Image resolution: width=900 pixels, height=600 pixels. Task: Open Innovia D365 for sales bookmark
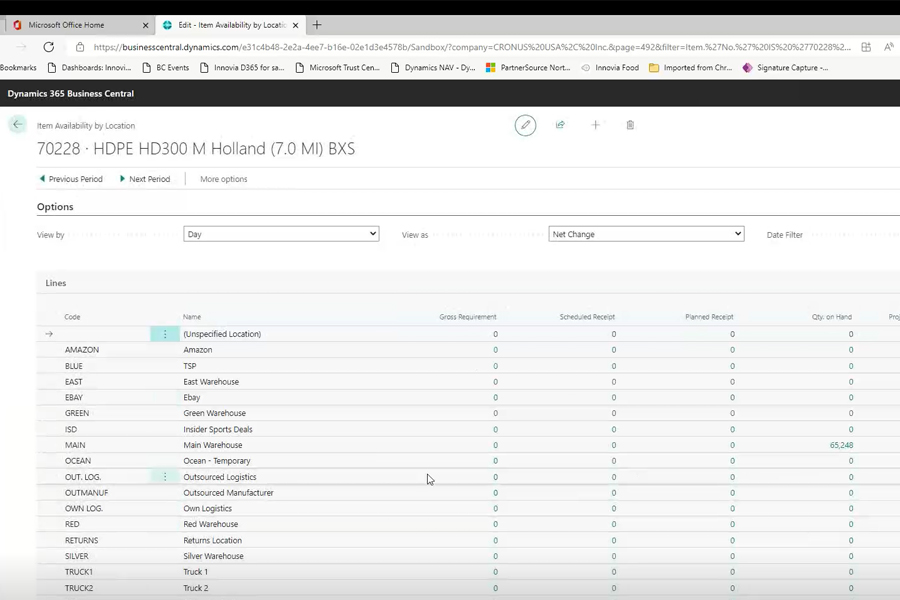click(242, 68)
